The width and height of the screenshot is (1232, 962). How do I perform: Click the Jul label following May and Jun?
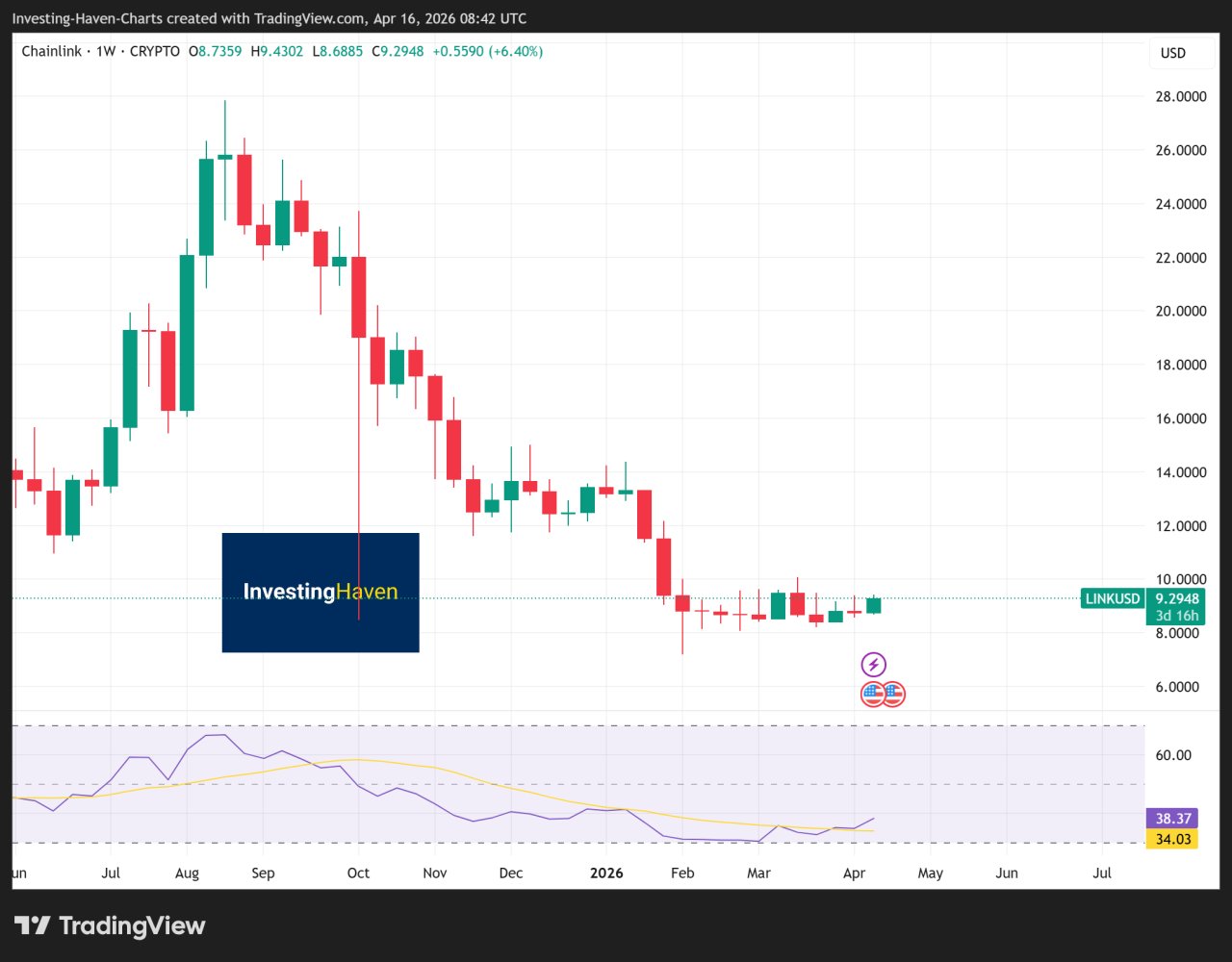click(x=1102, y=873)
